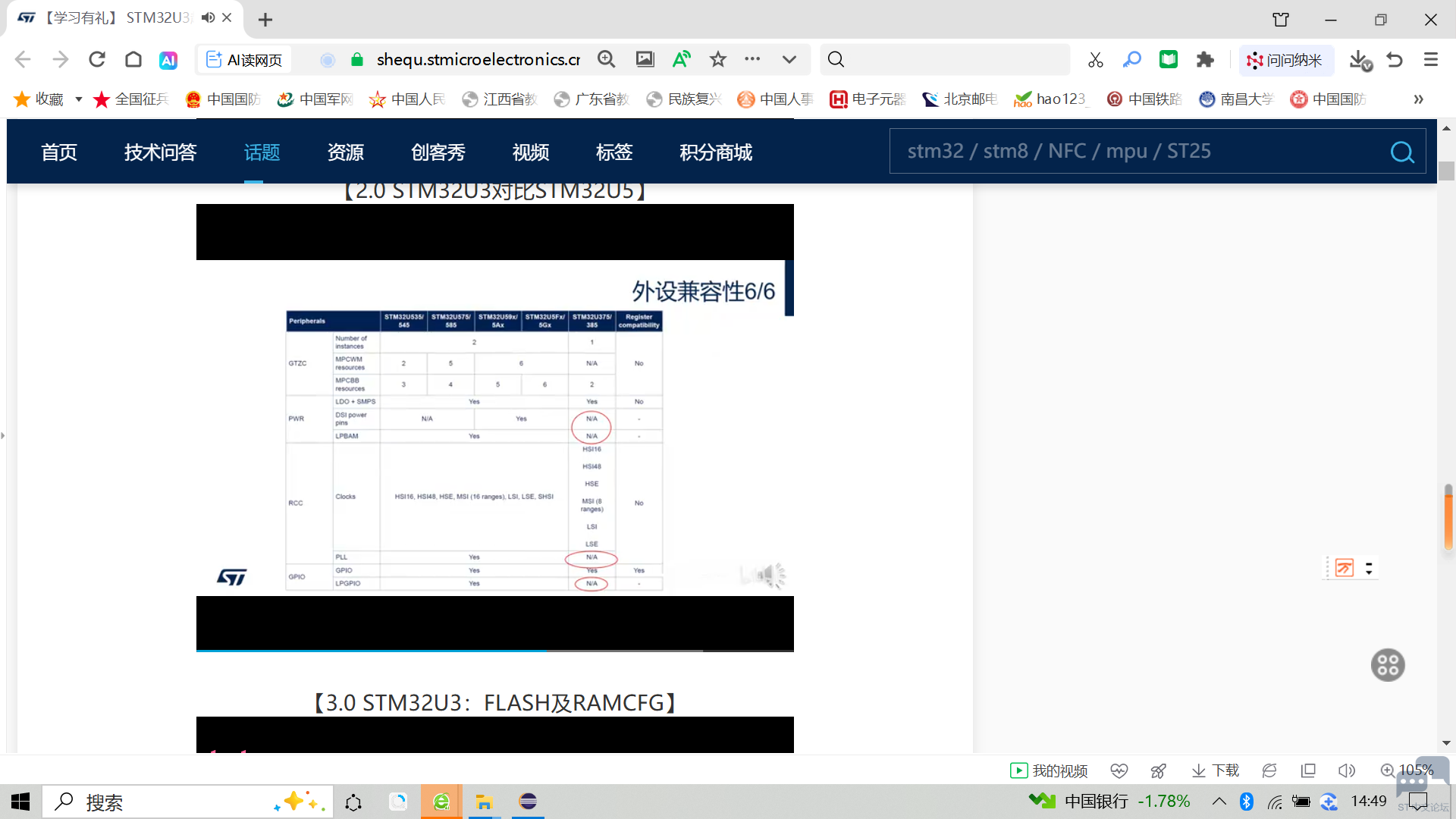1456x819 pixels.
Task: Open the browser hamburger menu
Action: point(1431,59)
